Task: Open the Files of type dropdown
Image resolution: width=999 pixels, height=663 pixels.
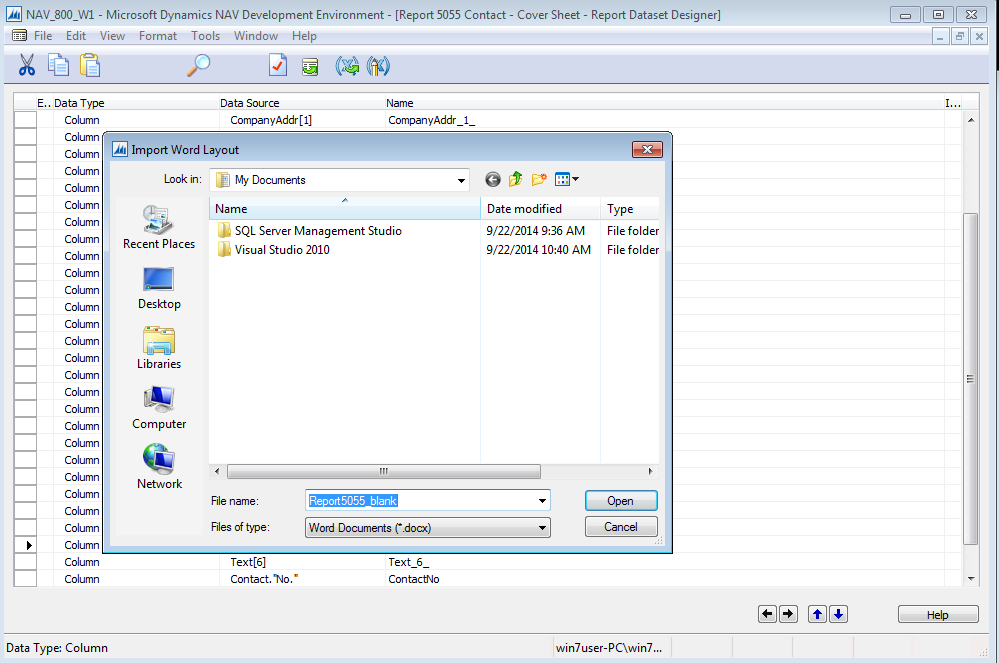Action: [x=542, y=528]
